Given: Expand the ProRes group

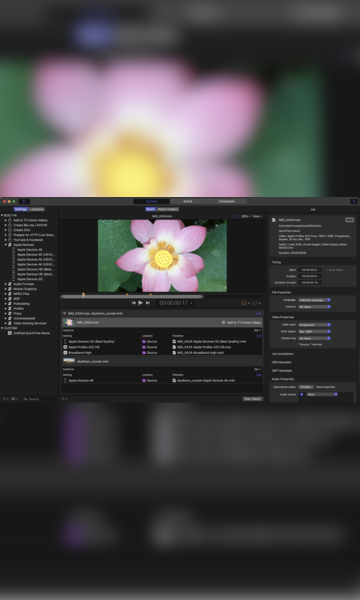Looking at the screenshot, I should coord(5,308).
